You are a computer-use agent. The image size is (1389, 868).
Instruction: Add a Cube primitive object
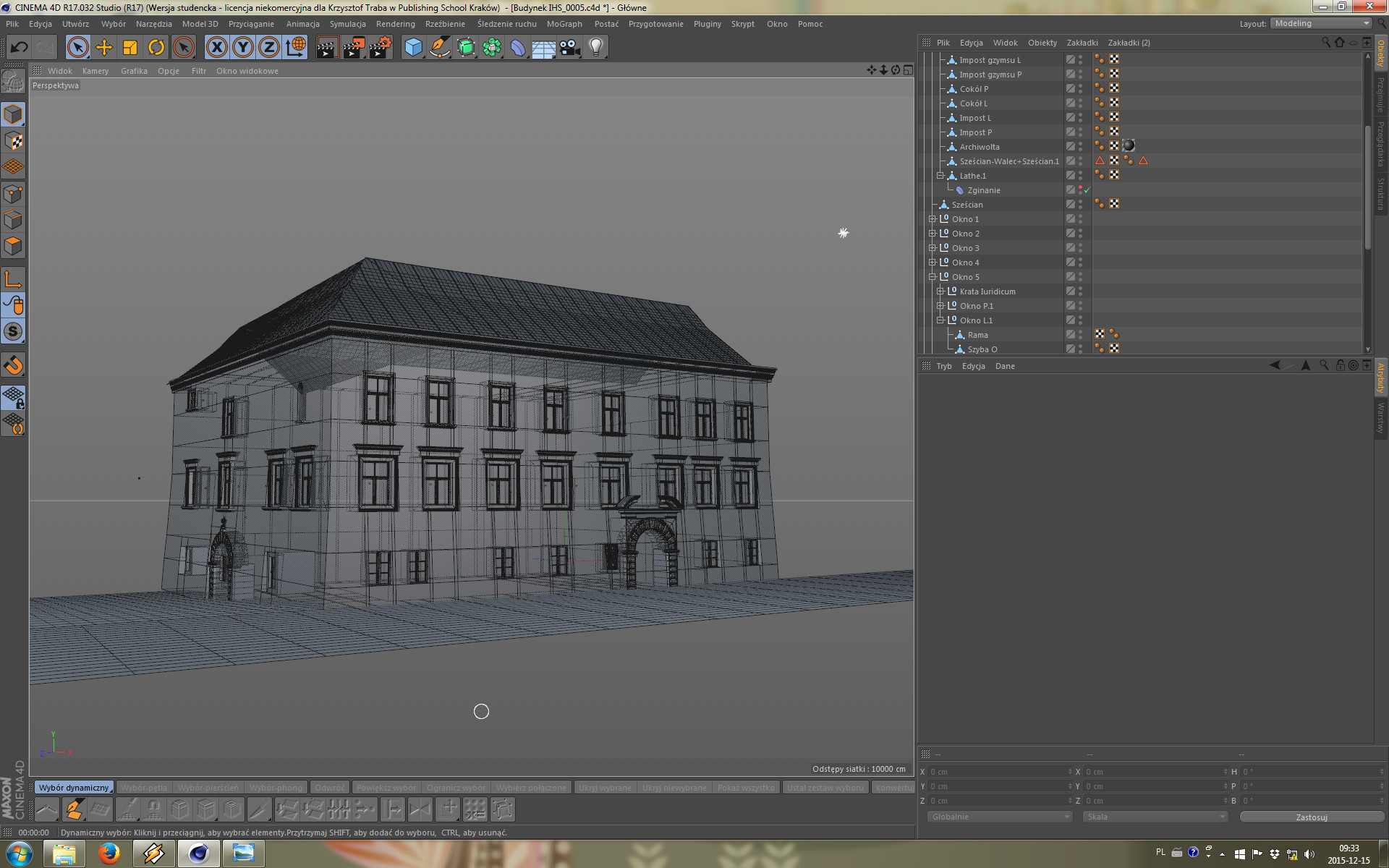(x=413, y=48)
